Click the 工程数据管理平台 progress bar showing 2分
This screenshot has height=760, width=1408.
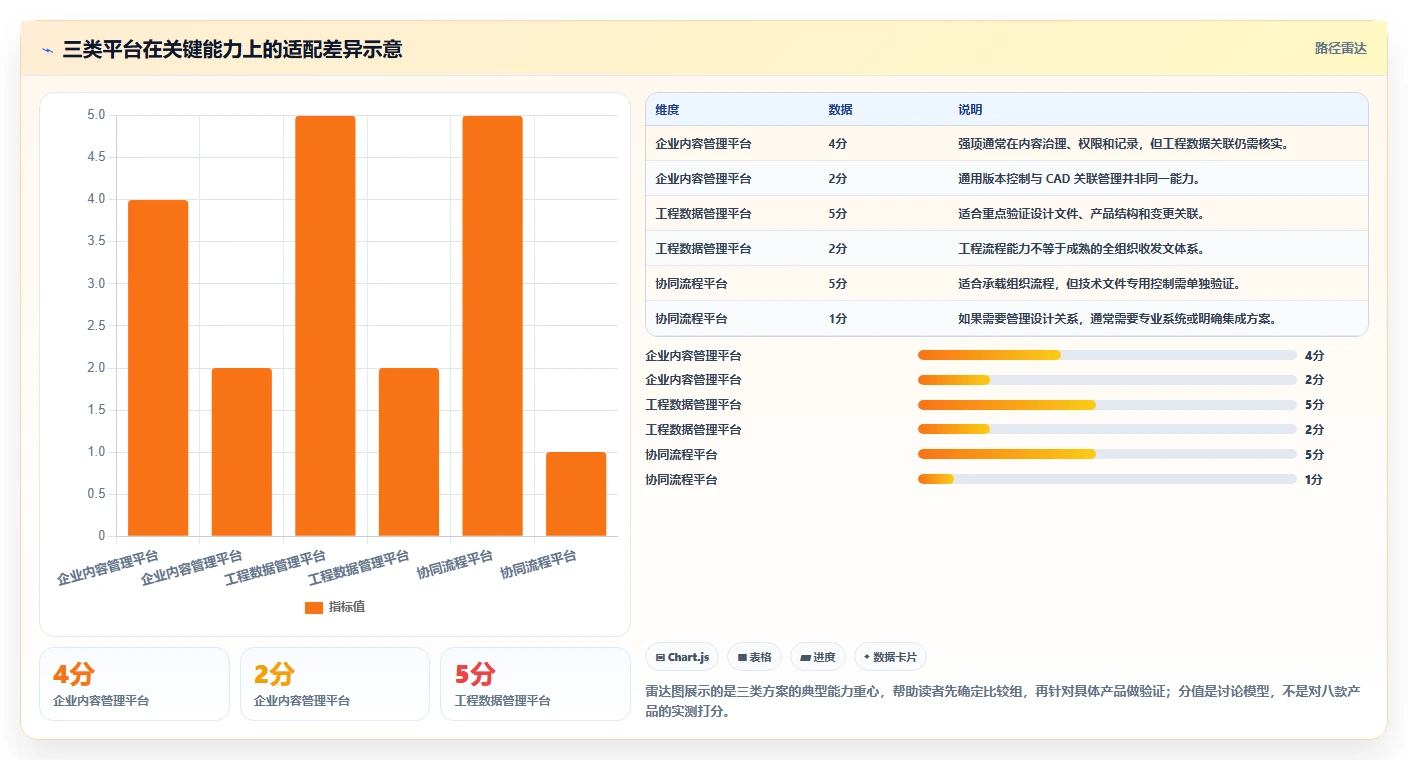pyautogui.click(x=1107, y=430)
